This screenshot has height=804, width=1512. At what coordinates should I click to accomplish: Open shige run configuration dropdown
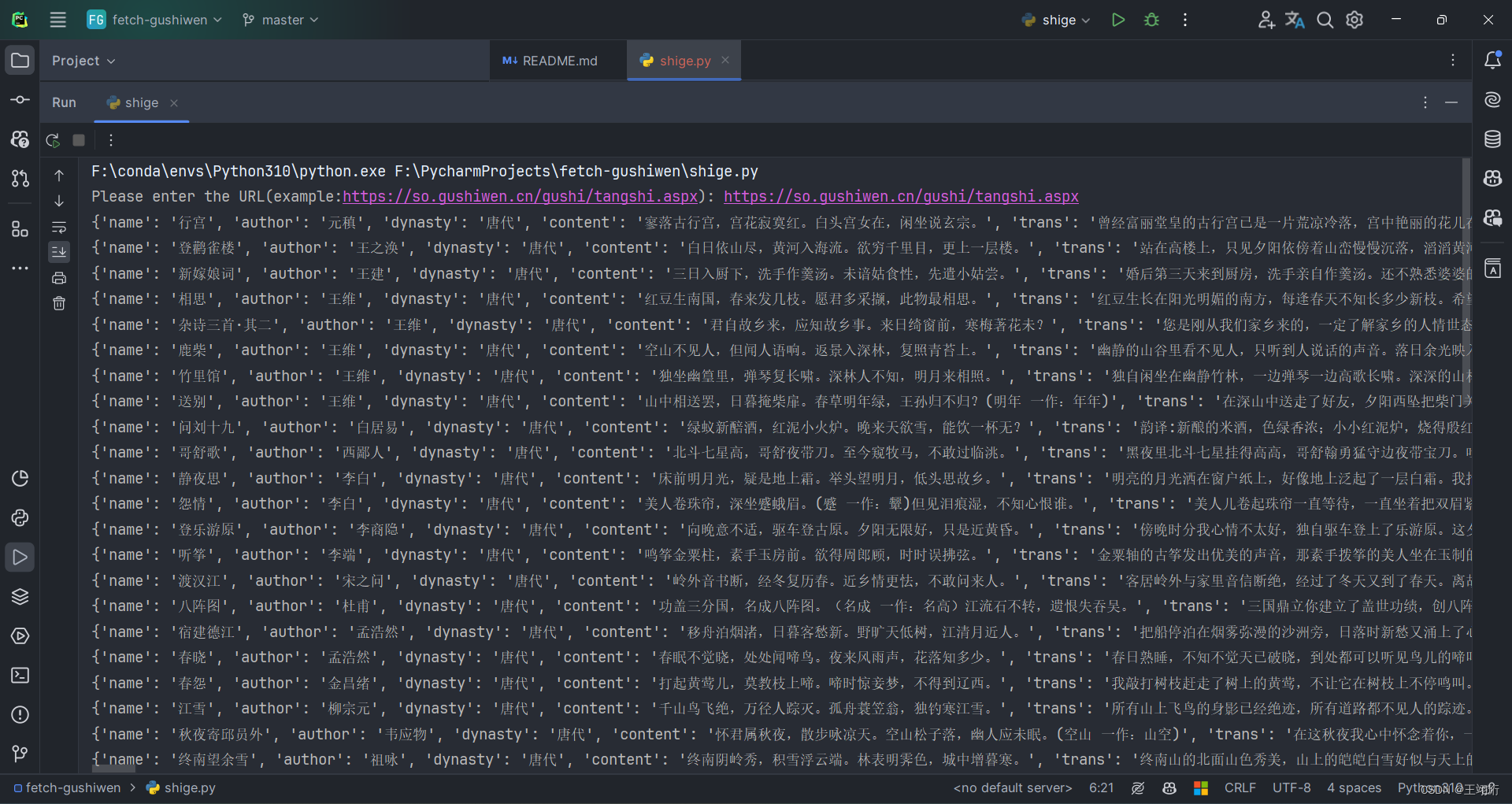(1055, 20)
